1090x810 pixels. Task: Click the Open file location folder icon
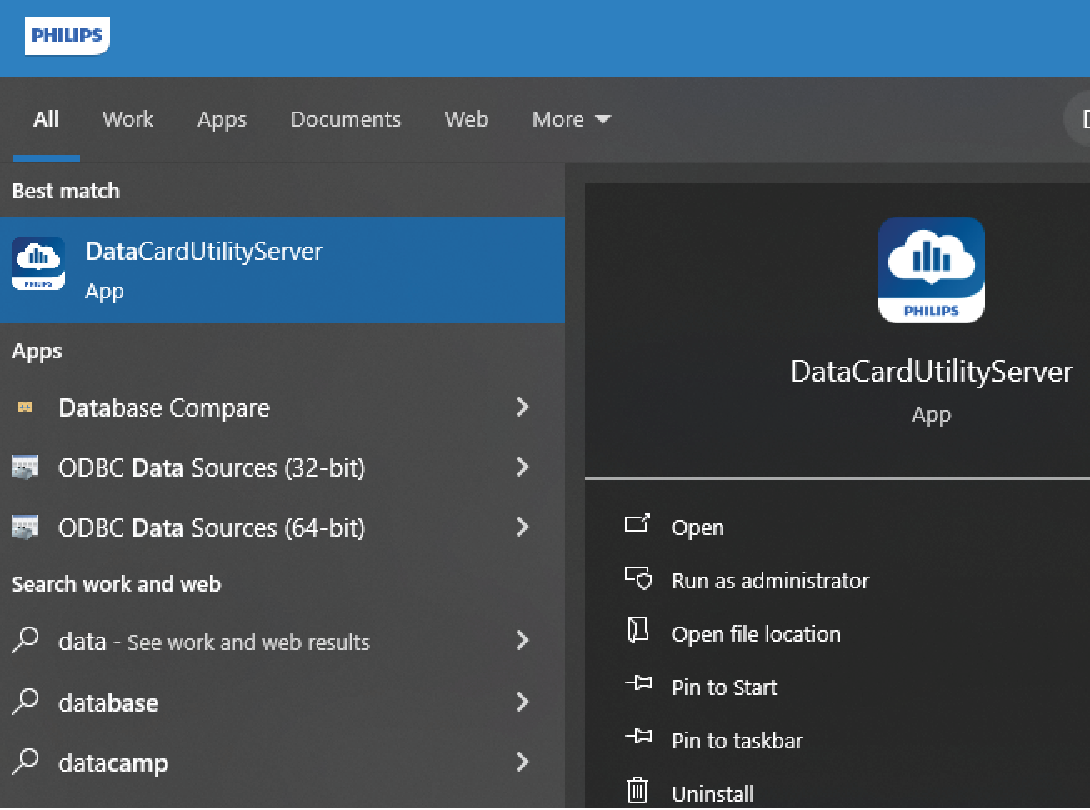pyautogui.click(x=637, y=633)
